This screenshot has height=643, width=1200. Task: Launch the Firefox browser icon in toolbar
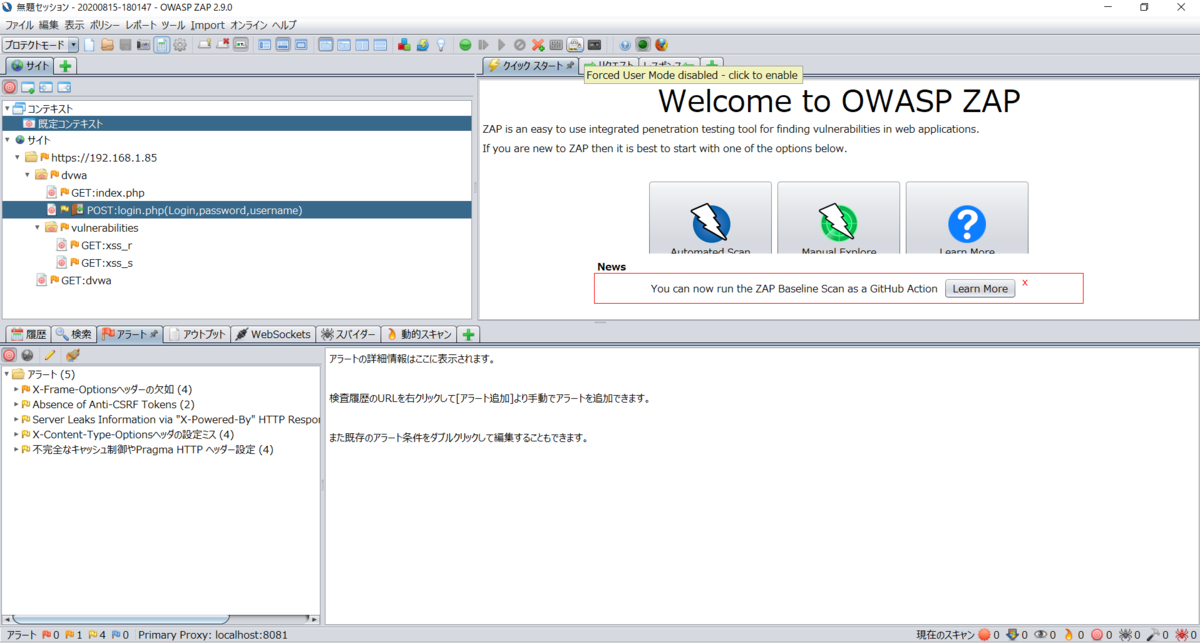661,45
